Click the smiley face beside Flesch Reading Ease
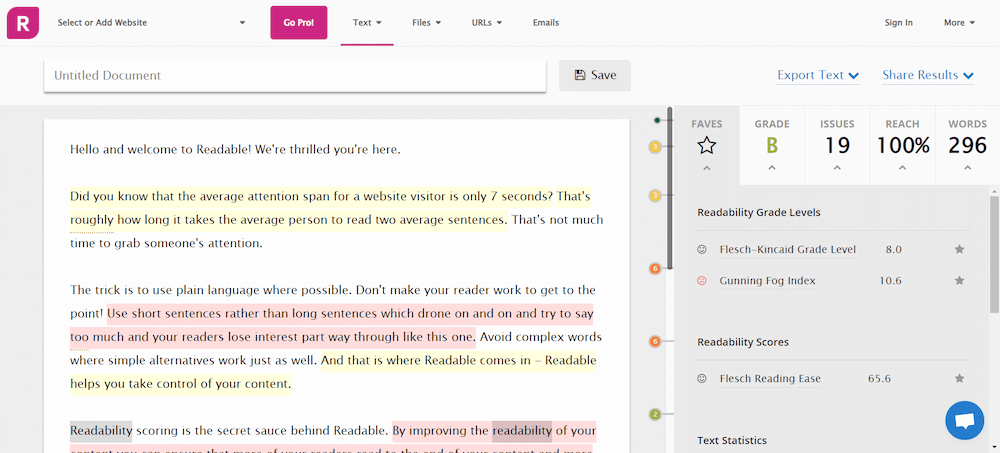This screenshot has height=453, width=1000. [702, 379]
